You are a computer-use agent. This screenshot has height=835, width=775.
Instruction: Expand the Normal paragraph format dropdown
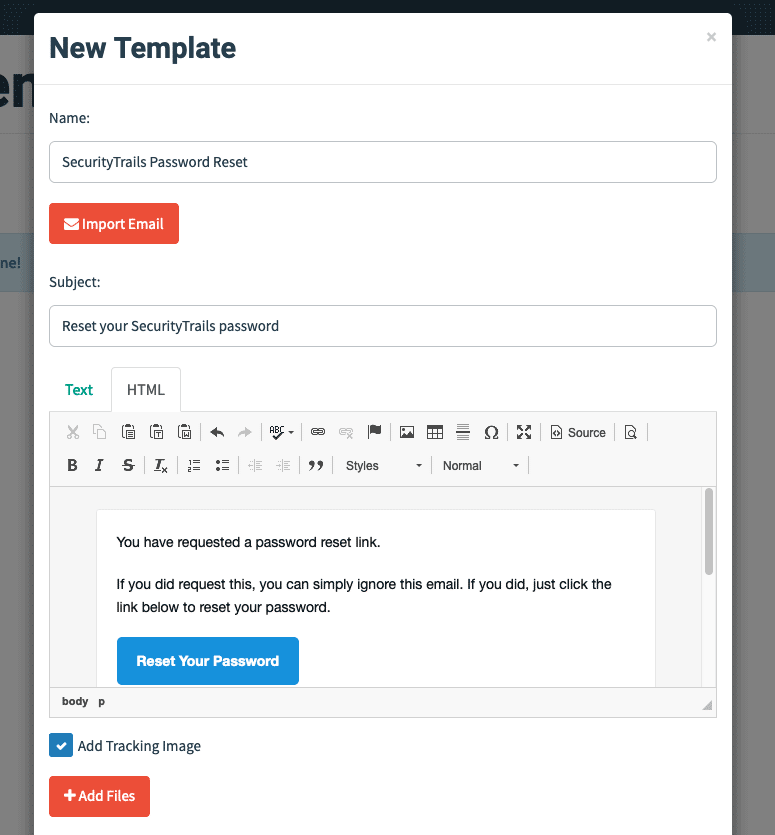(480, 465)
